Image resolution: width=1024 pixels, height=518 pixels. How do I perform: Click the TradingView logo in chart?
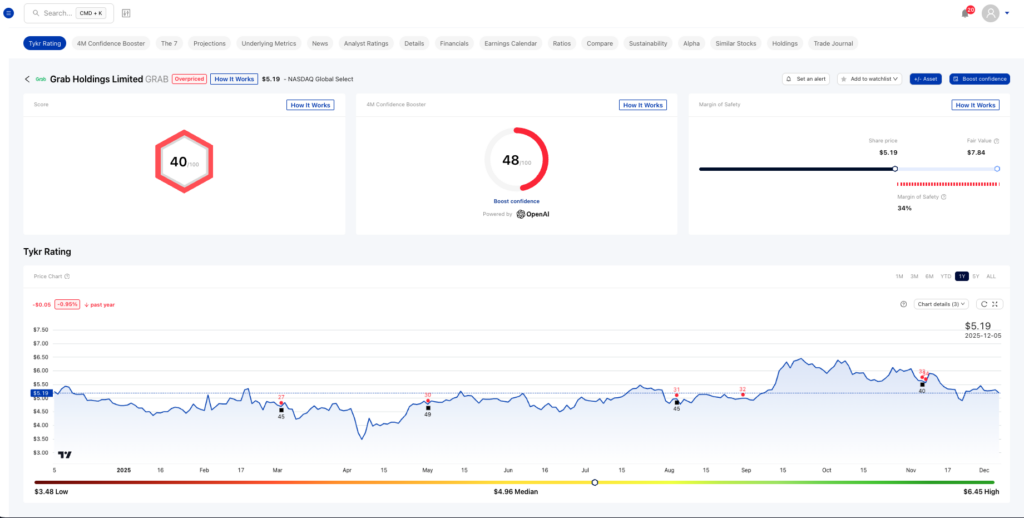[65, 455]
